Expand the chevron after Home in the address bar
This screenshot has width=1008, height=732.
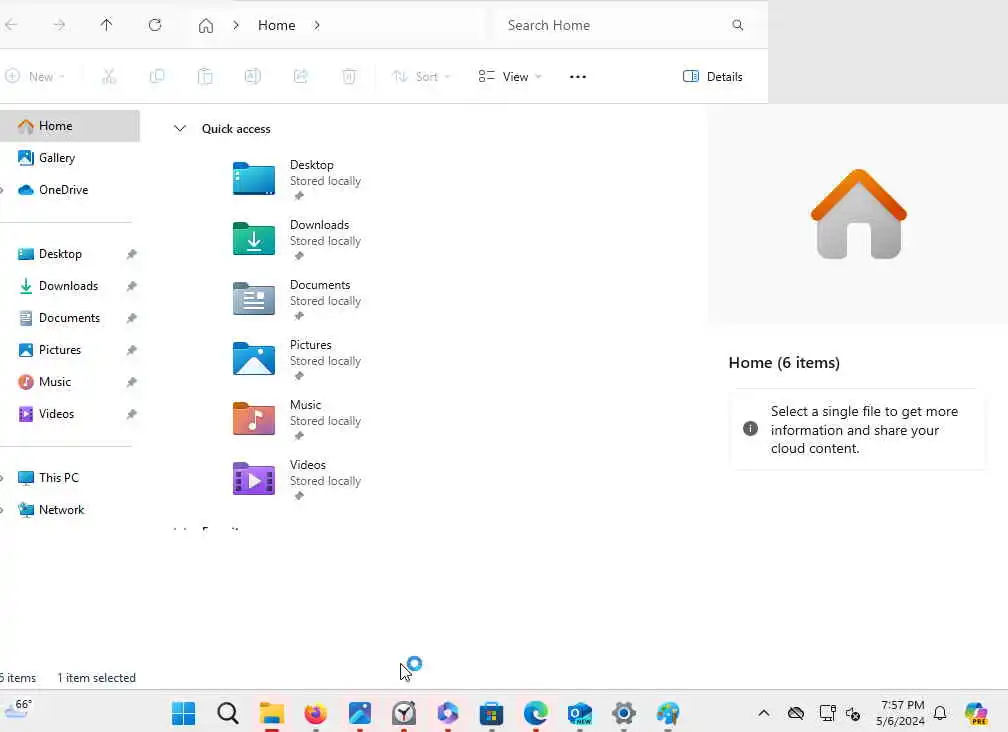317,25
